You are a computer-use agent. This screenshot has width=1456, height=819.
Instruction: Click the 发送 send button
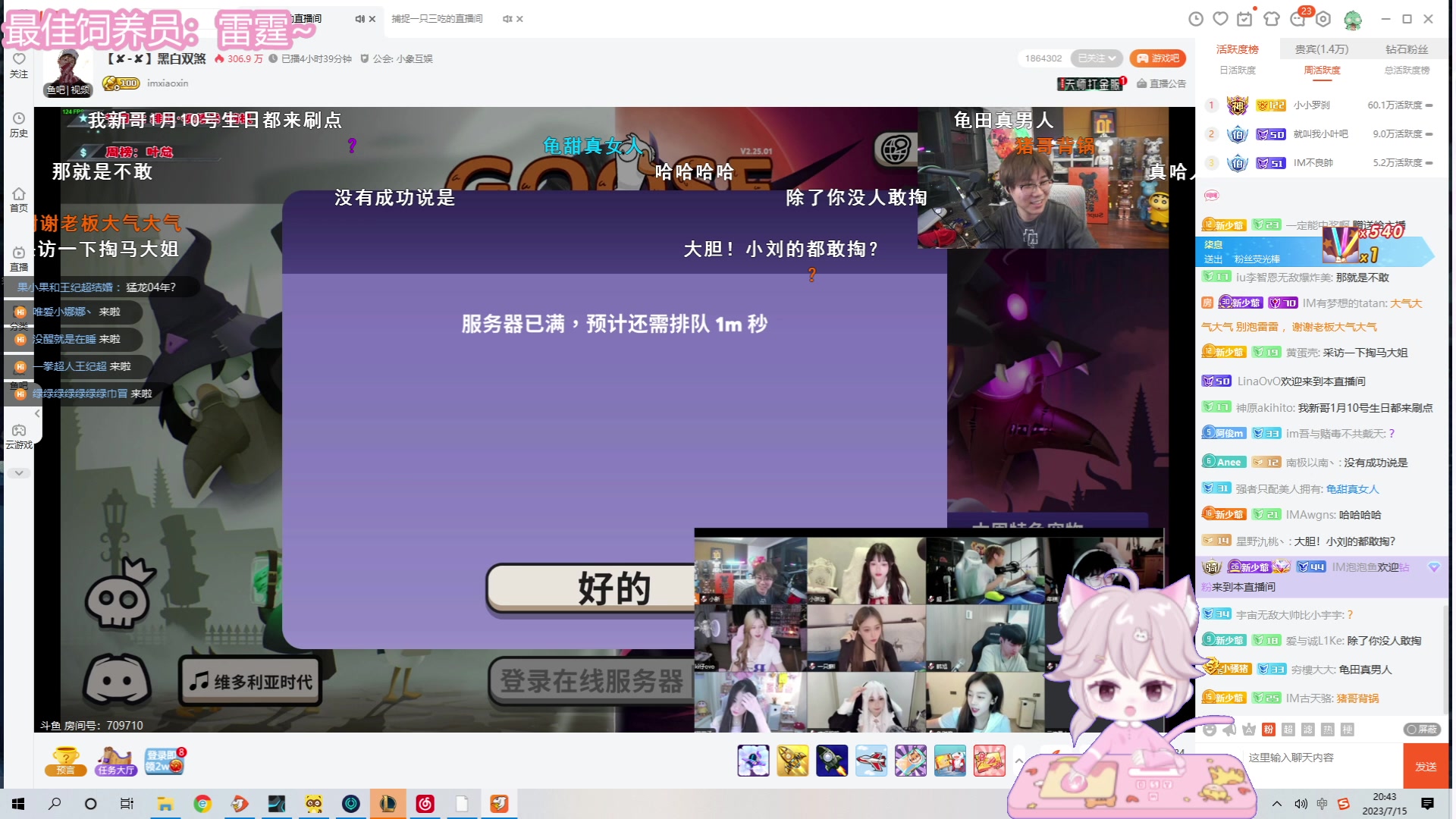[1426, 766]
